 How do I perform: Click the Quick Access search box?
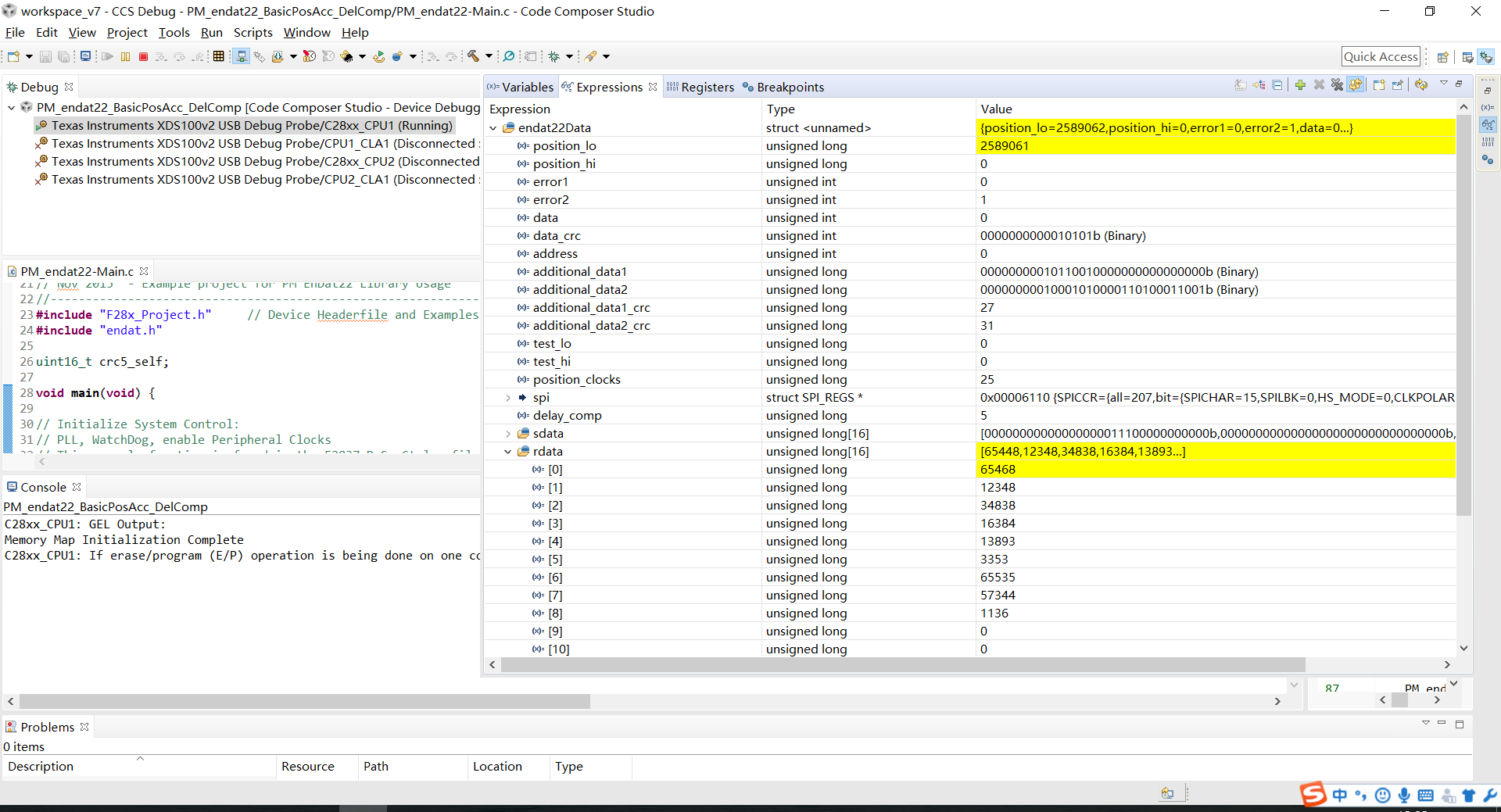point(1380,56)
